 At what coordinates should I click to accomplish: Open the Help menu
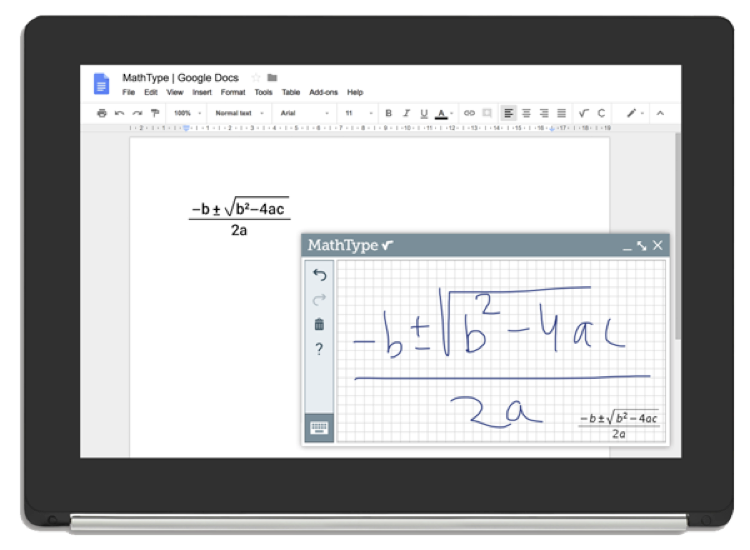(x=355, y=92)
